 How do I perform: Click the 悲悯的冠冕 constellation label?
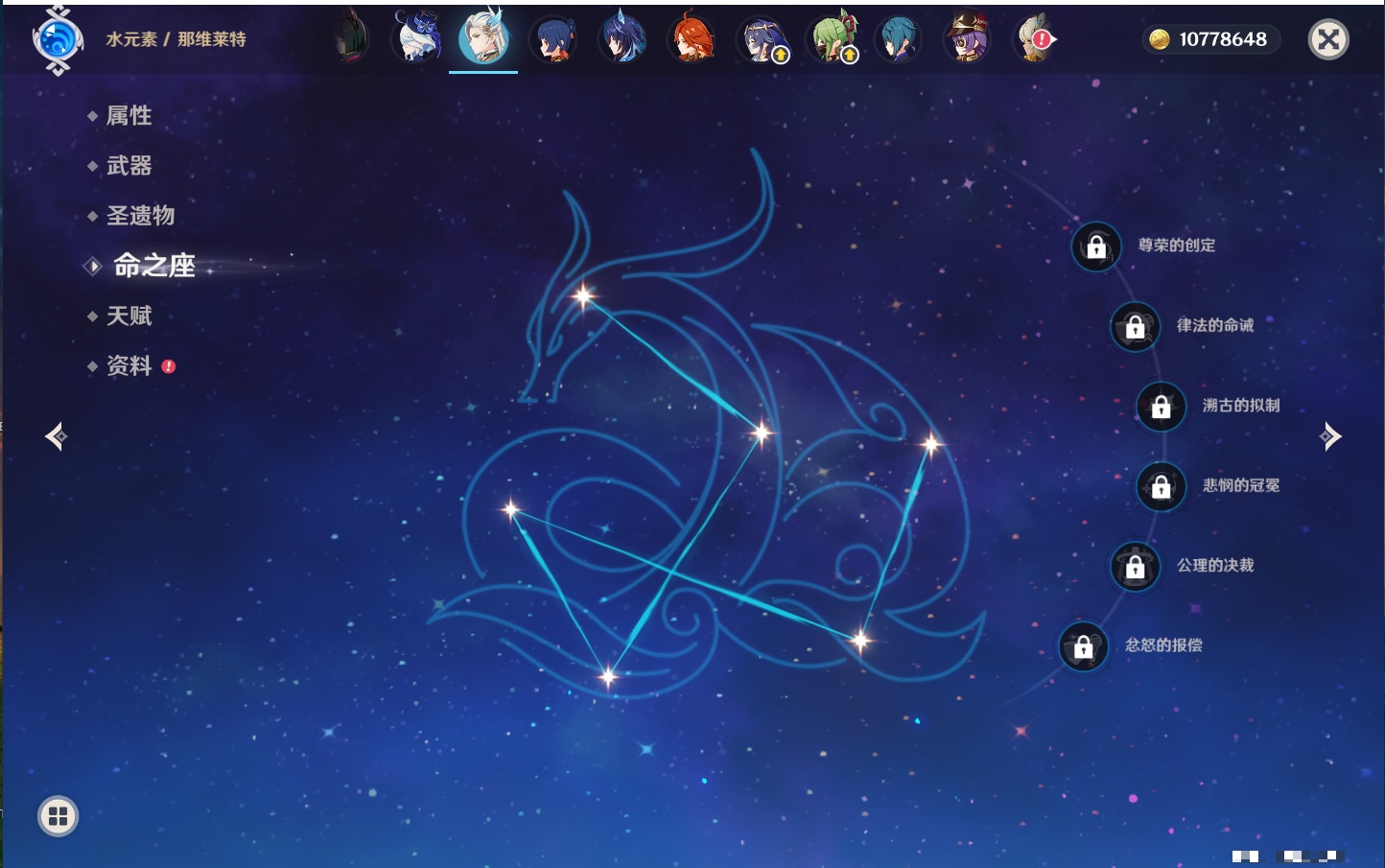(1240, 485)
